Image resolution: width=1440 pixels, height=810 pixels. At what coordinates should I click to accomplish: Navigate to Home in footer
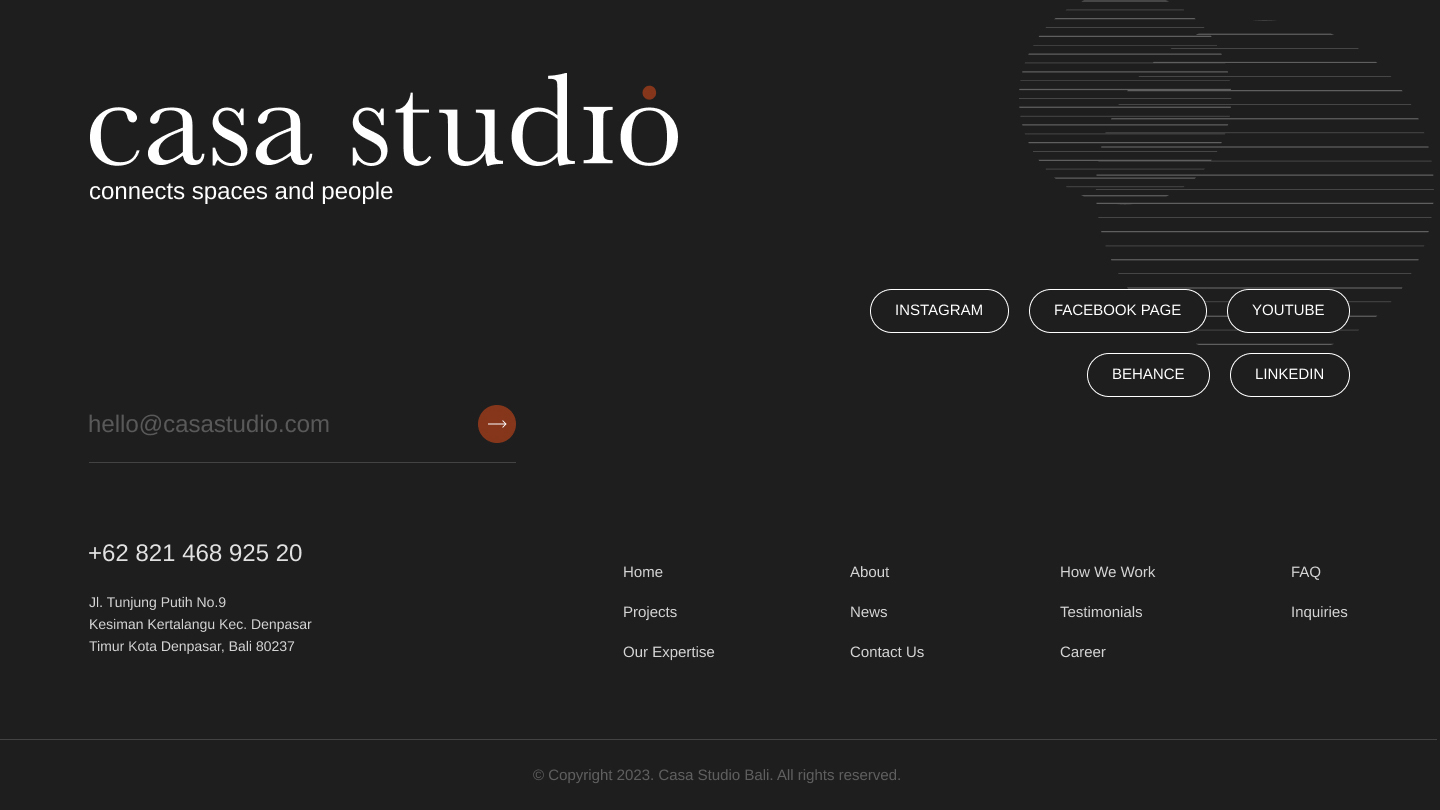coord(643,572)
